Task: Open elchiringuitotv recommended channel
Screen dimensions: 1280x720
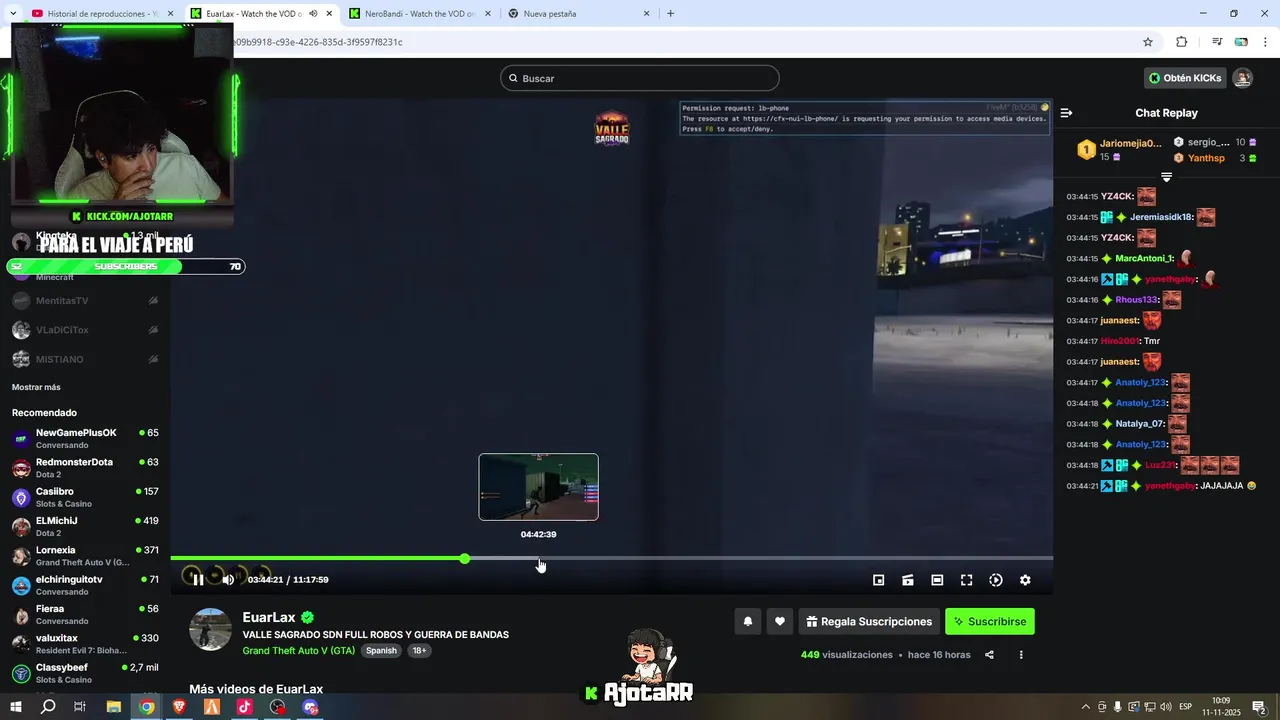Action: point(85,585)
